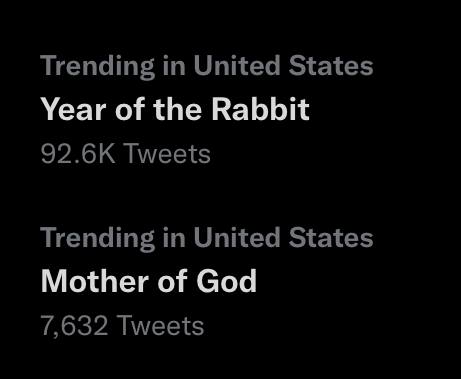Screen dimensions: 461x379
Task: Select Trending in United States above Year of the Rabbit
Action: [x=207, y=66]
